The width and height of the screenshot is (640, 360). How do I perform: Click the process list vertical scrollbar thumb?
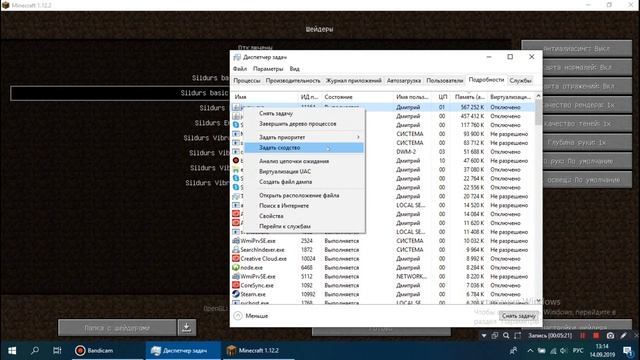538,113
